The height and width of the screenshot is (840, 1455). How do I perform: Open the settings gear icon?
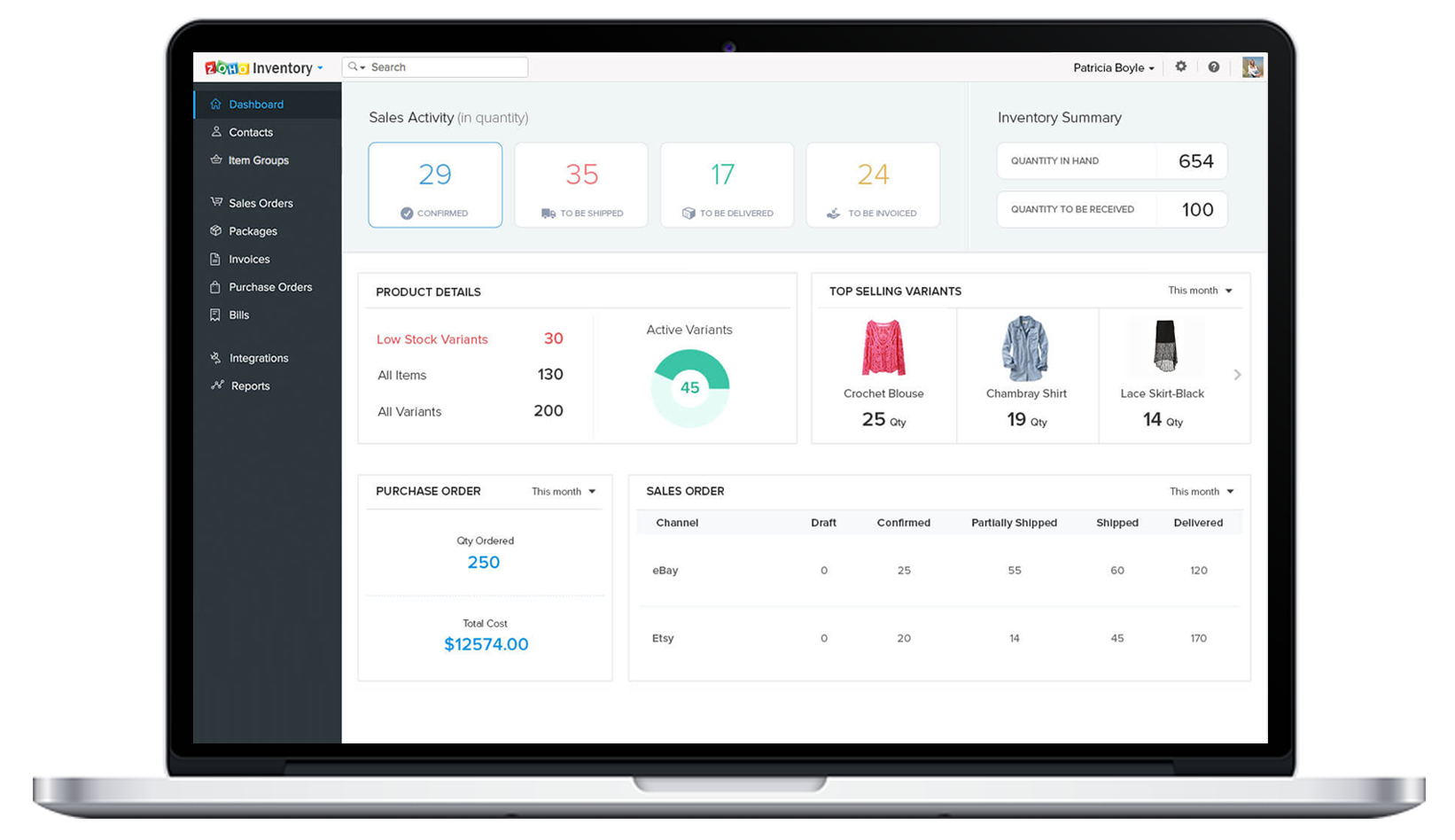tap(1181, 66)
